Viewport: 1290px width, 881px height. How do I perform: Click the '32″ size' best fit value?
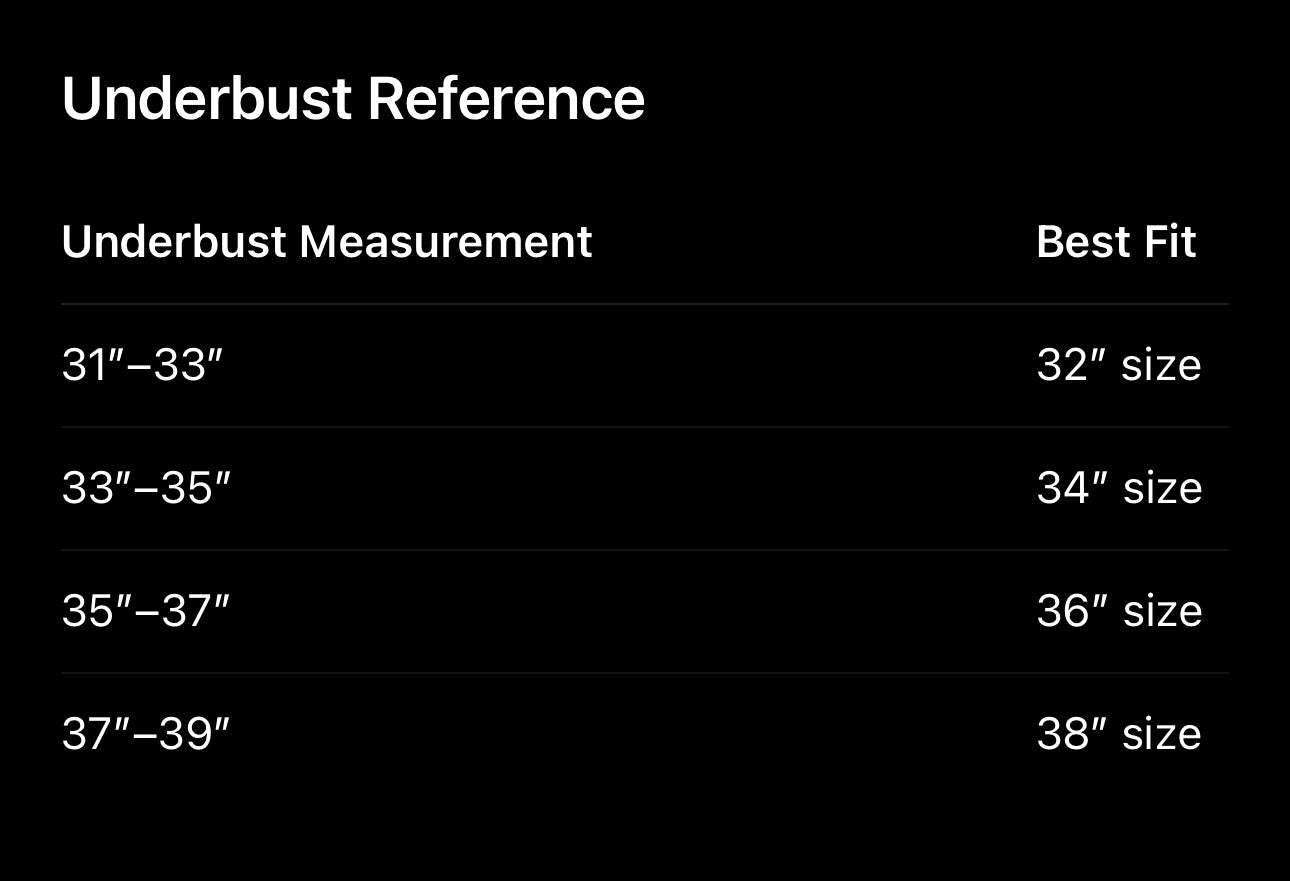(x=1119, y=366)
